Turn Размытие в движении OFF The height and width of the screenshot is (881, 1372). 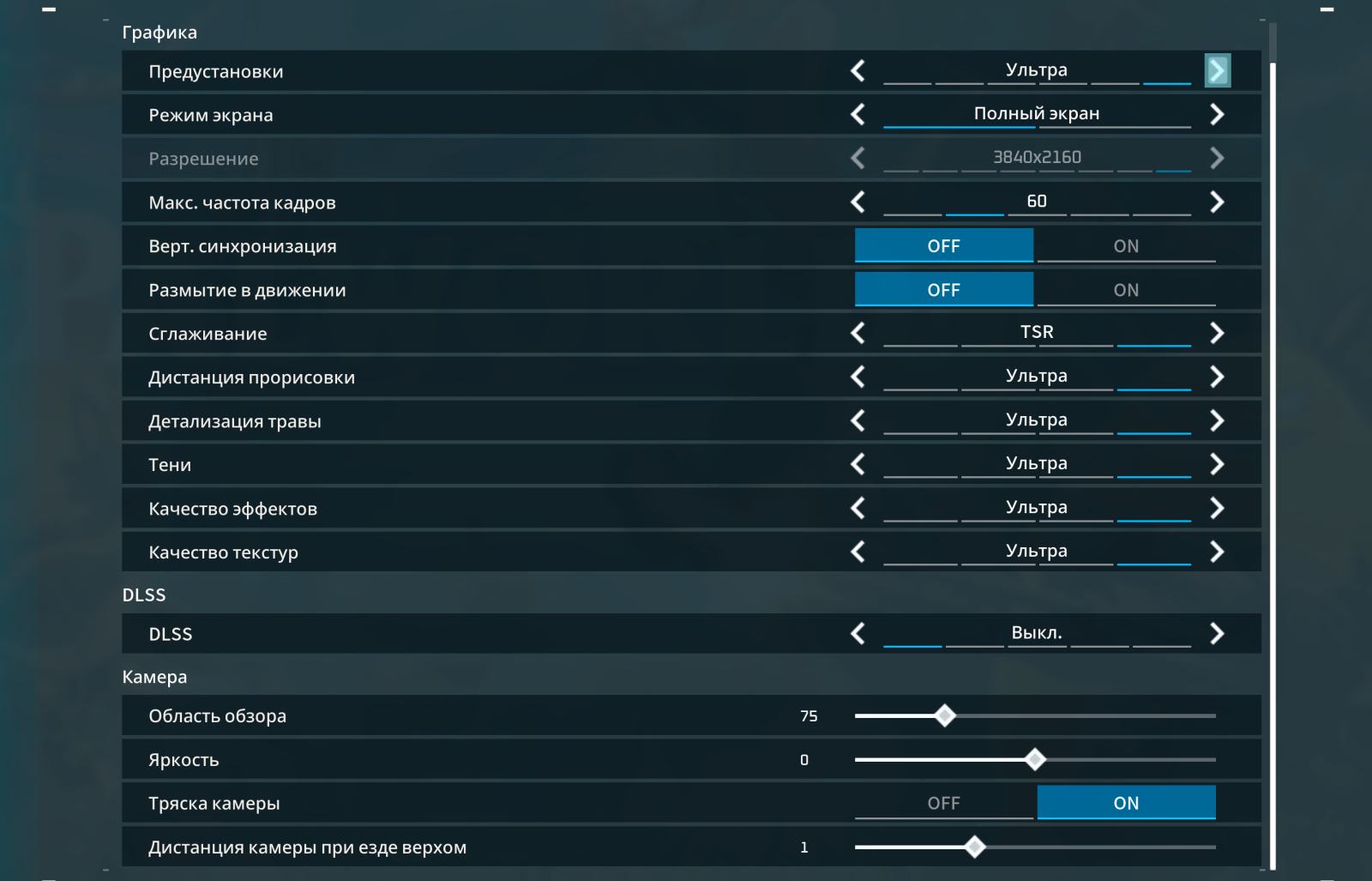coord(943,289)
